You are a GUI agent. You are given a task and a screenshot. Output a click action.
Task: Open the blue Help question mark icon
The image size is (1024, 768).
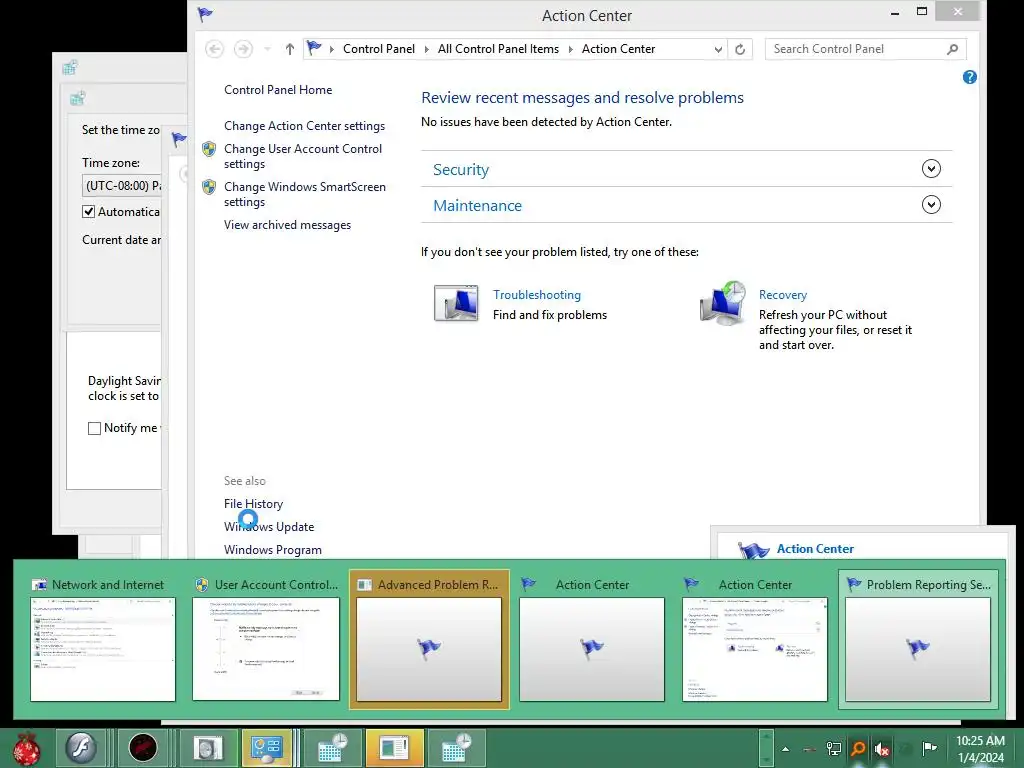[x=970, y=77]
